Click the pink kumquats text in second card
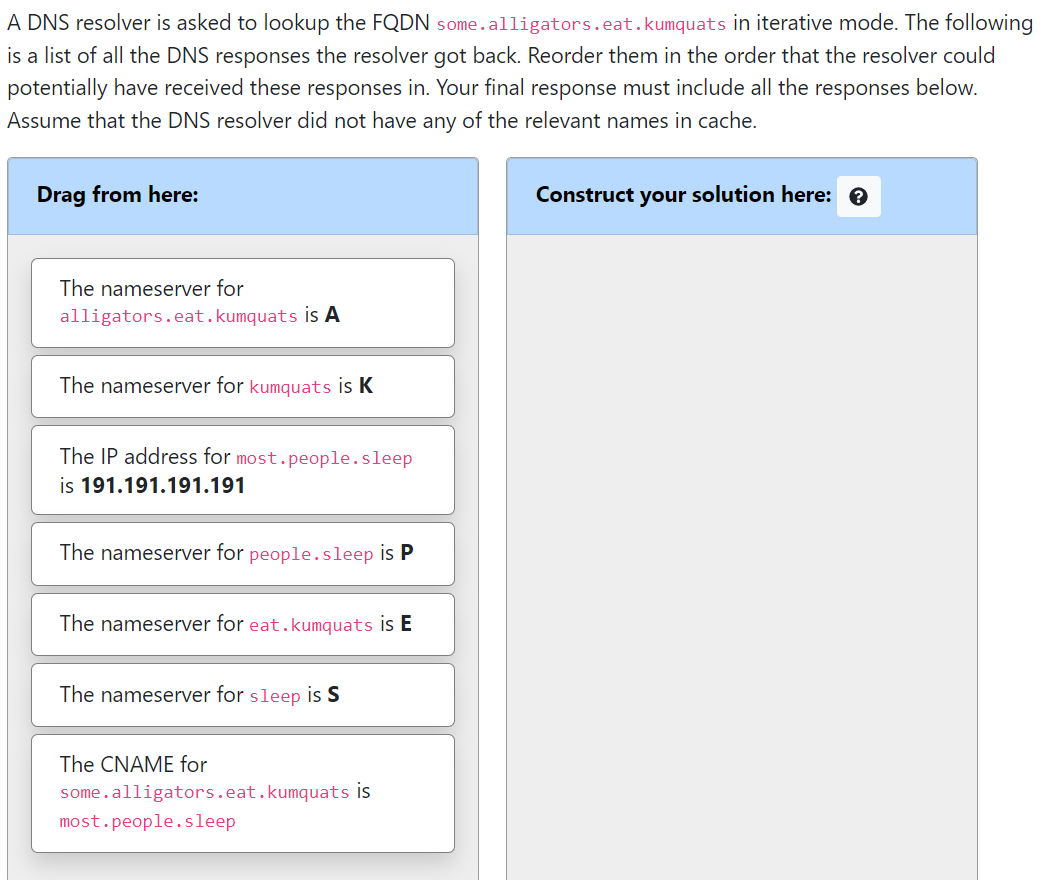Screen dimensions: 1042x880 290,387
